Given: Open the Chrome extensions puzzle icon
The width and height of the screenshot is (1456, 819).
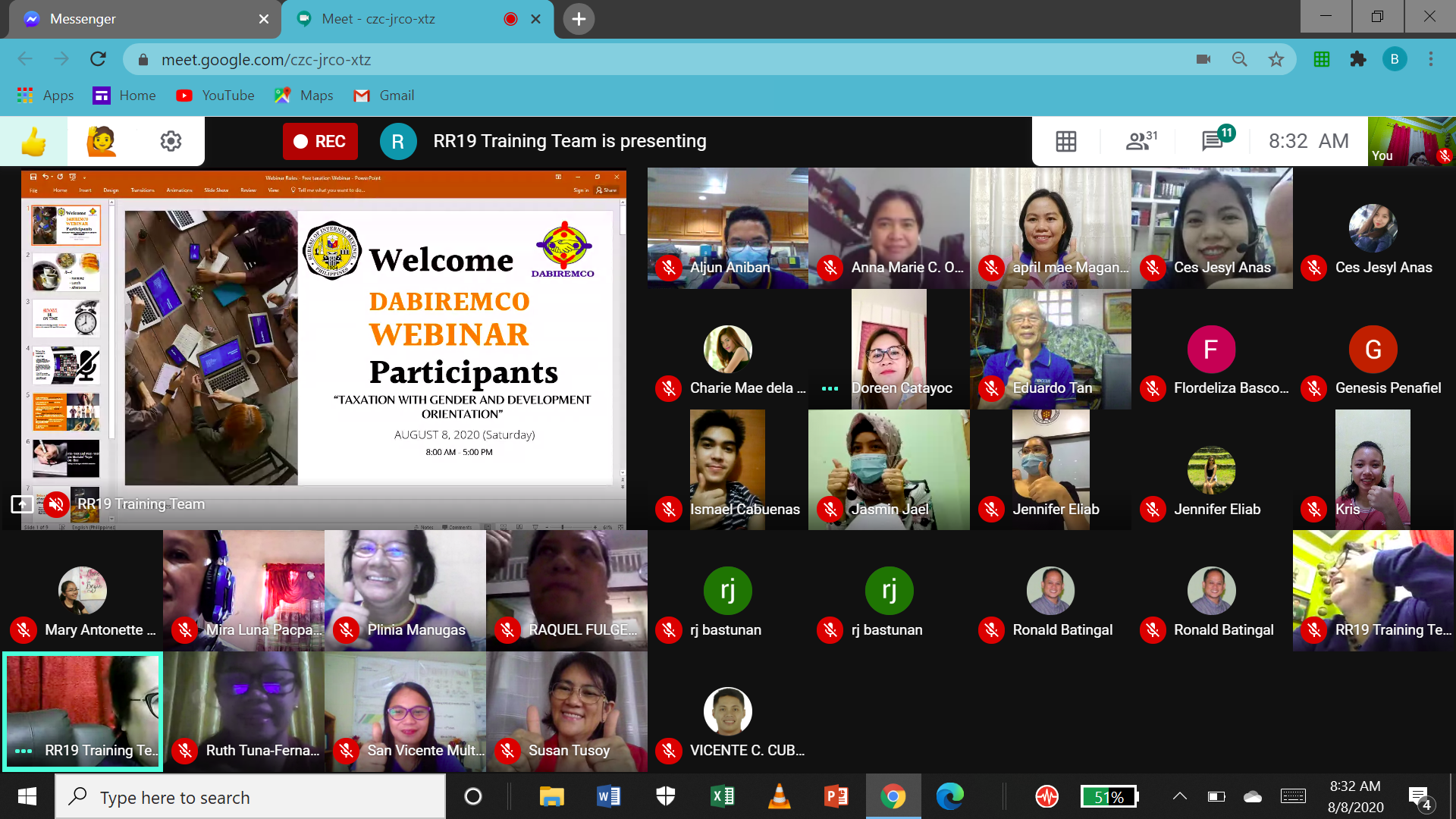Looking at the screenshot, I should pyautogui.click(x=1358, y=59).
